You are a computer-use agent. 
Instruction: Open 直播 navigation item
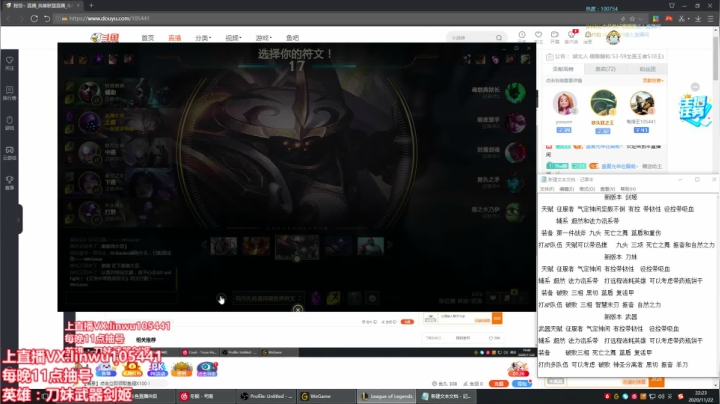174,38
